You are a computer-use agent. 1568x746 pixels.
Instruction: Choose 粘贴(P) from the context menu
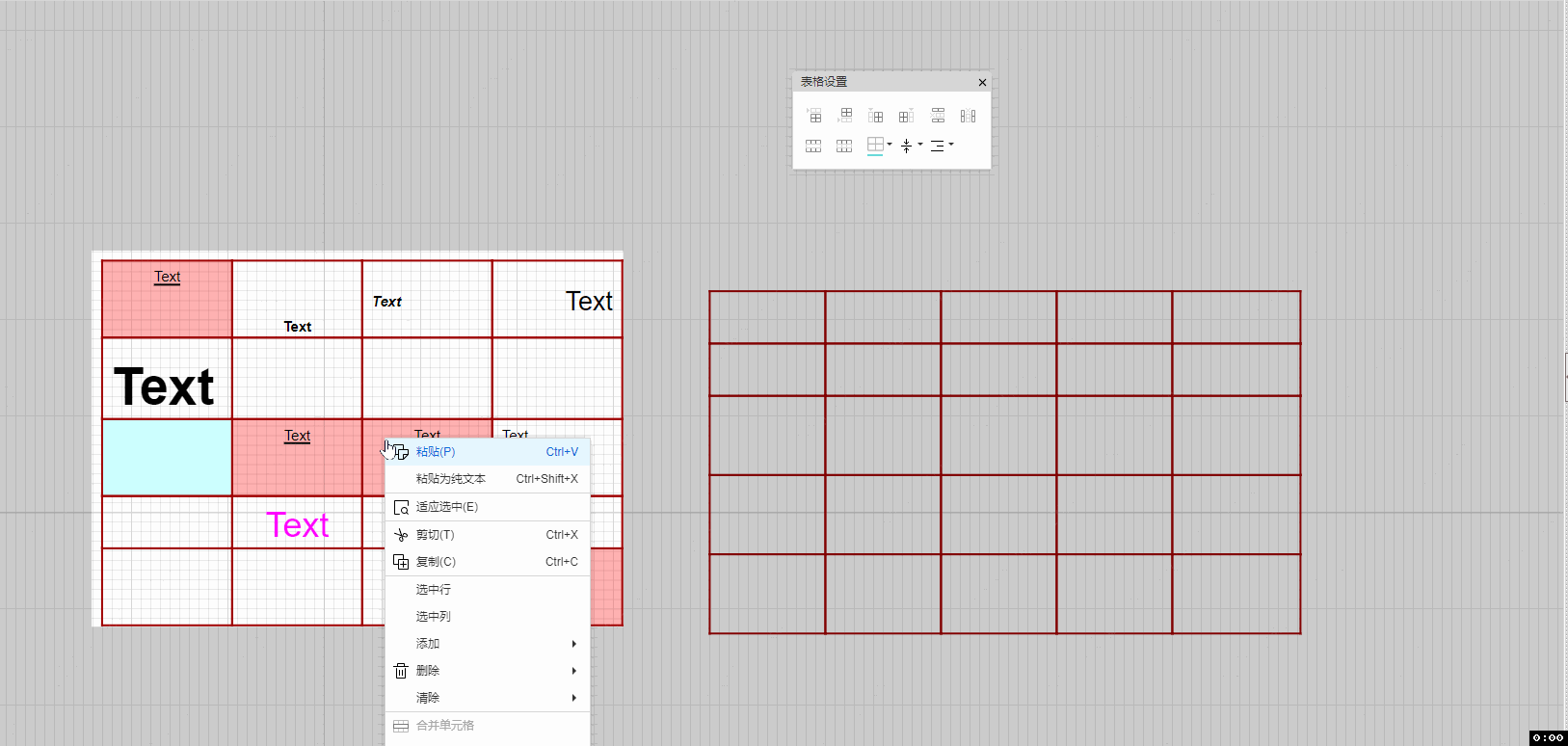488,452
